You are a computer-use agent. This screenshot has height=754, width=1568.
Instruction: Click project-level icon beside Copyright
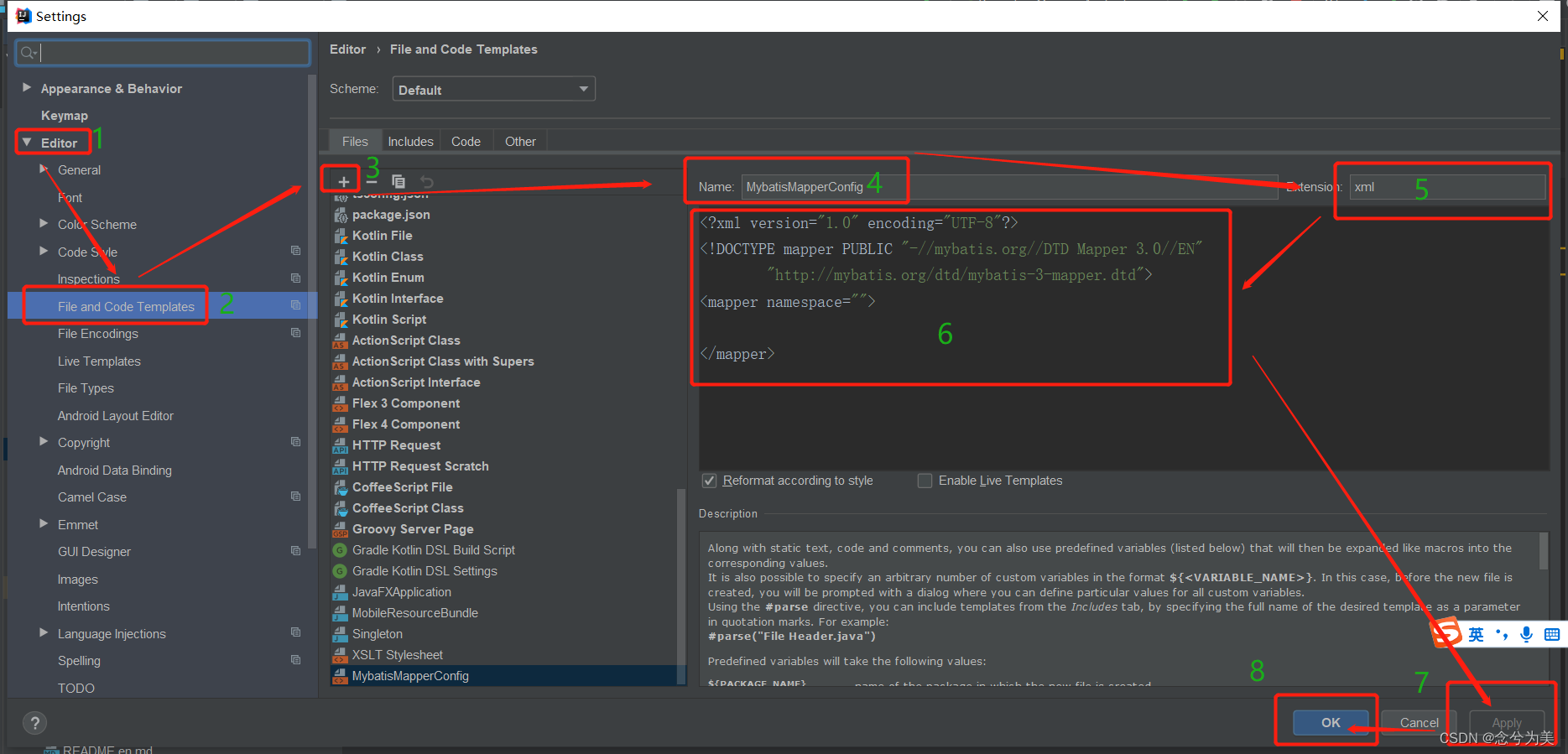pos(295,442)
